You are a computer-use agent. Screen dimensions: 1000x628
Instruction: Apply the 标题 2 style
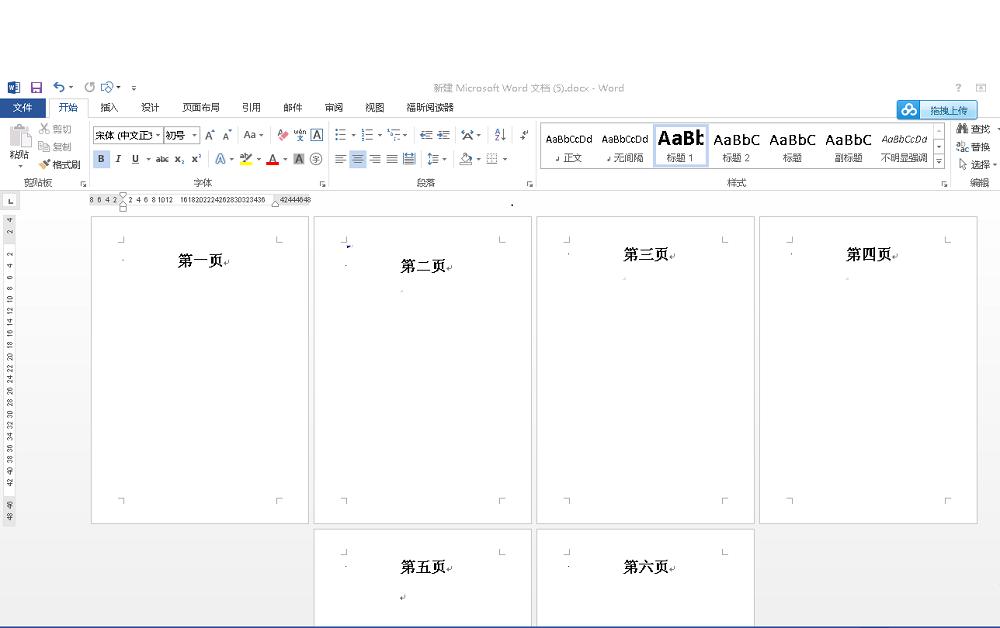(736, 147)
